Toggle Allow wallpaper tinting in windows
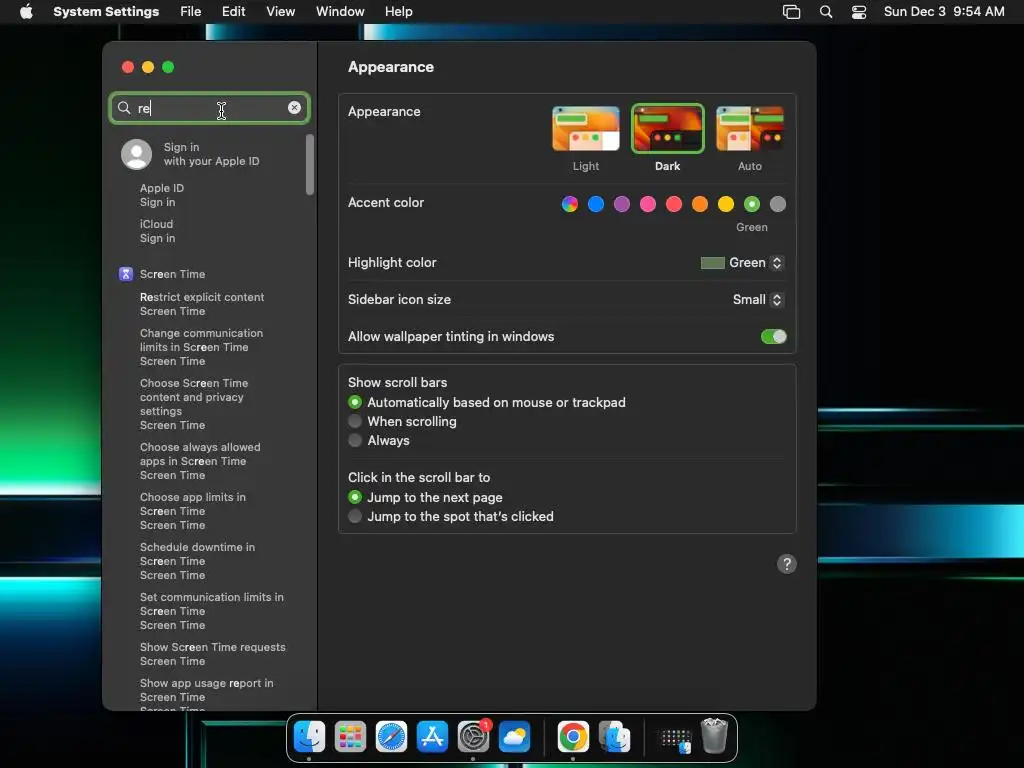1024x768 pixels. [x=773, y=336]
